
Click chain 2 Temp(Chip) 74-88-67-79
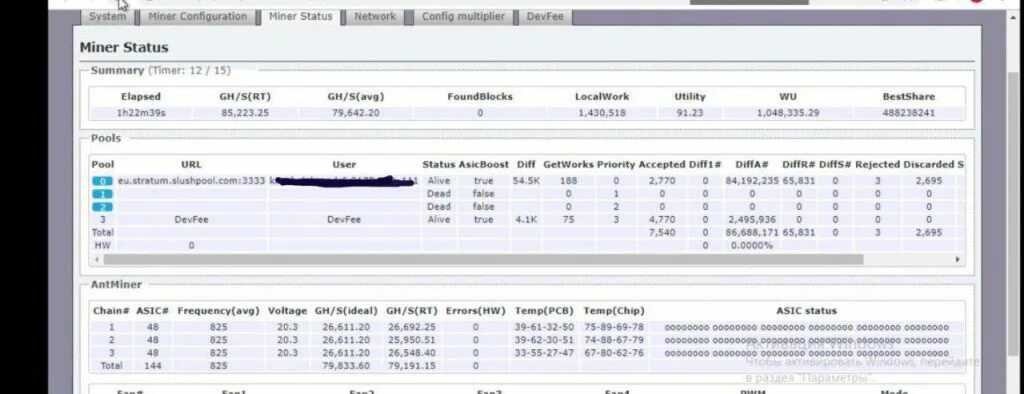pyautogui.click(x=613, y=340)
